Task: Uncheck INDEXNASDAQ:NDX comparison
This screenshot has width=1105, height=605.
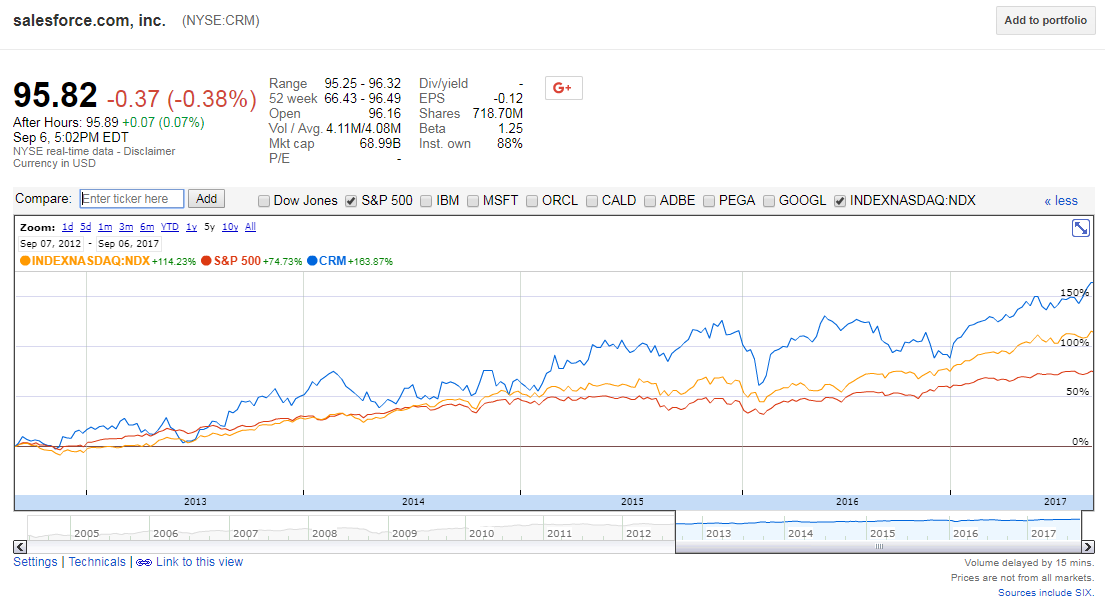Action: 840,201
